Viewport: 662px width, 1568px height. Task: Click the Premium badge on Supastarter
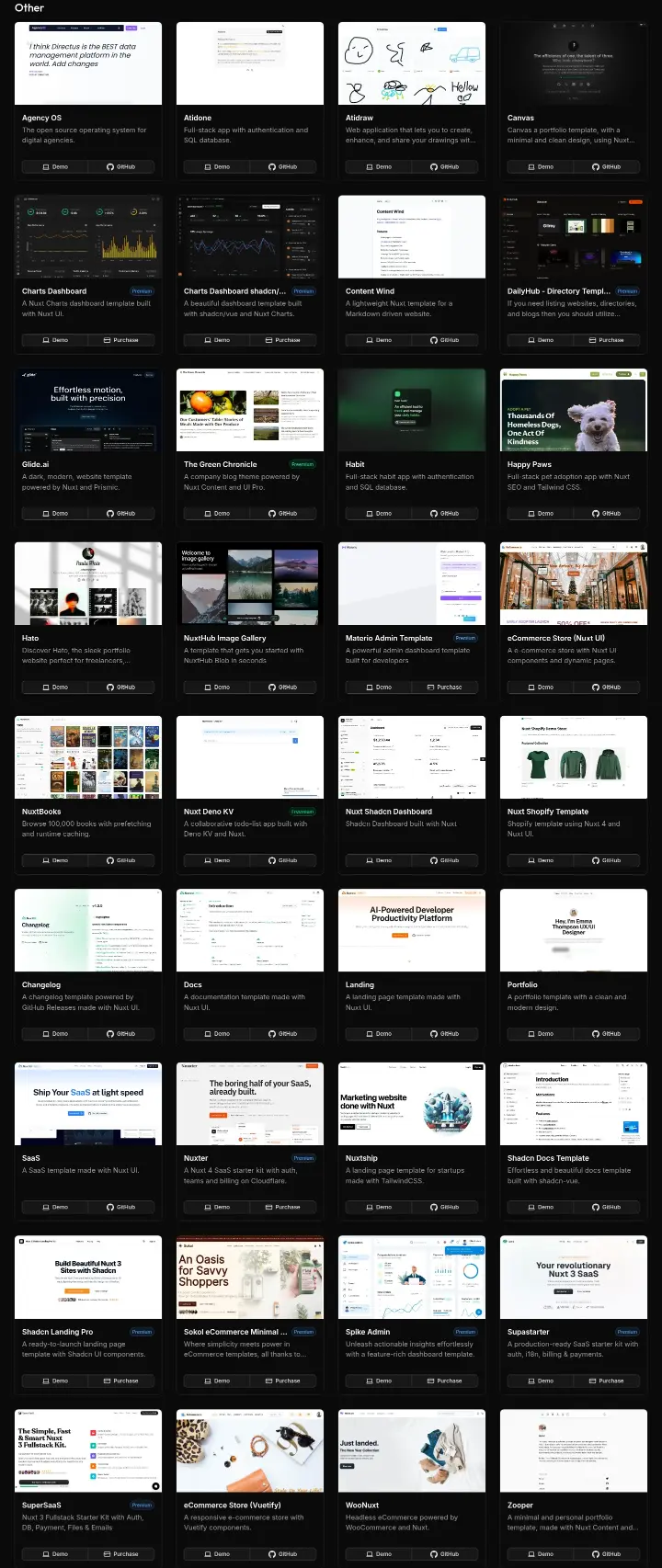click(627, 1332)
